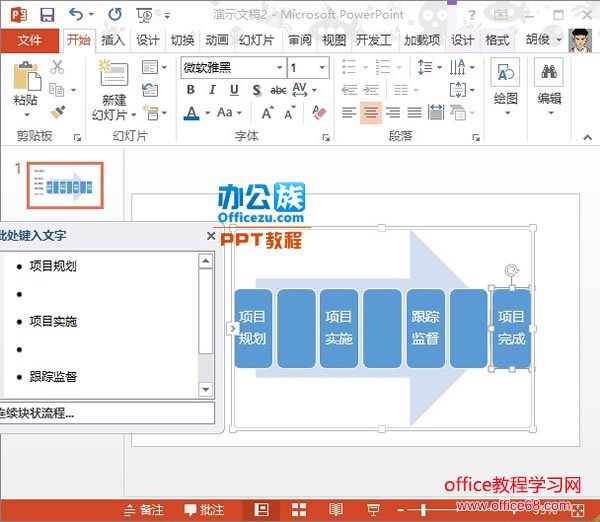
Task: Save the presentation with the floppy icon
Action: (x=47, y=15)
